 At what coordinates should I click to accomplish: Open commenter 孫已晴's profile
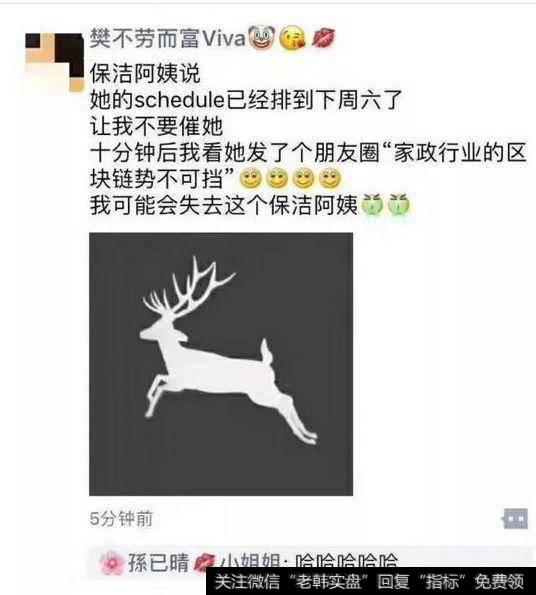coord(158,562)
